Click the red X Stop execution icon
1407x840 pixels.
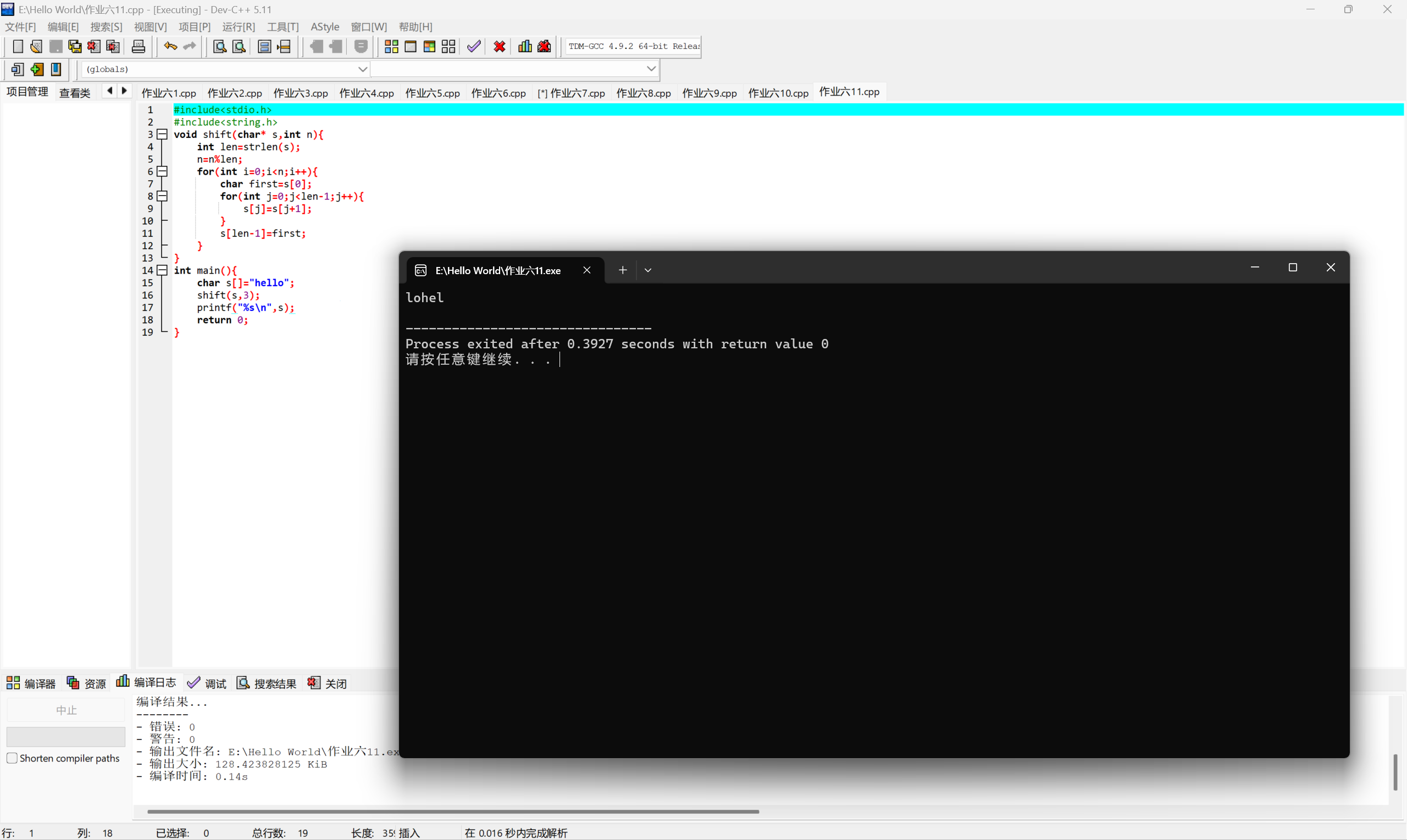coord(500,46)
